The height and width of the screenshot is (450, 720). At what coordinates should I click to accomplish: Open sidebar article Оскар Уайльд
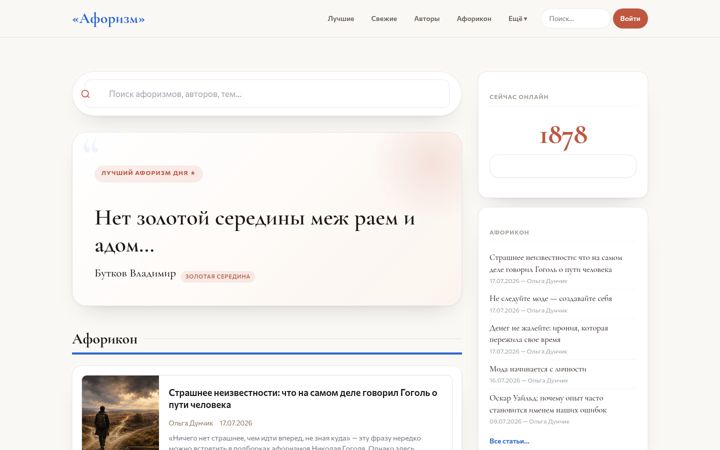pyautogui.click(x=548, y=404)
